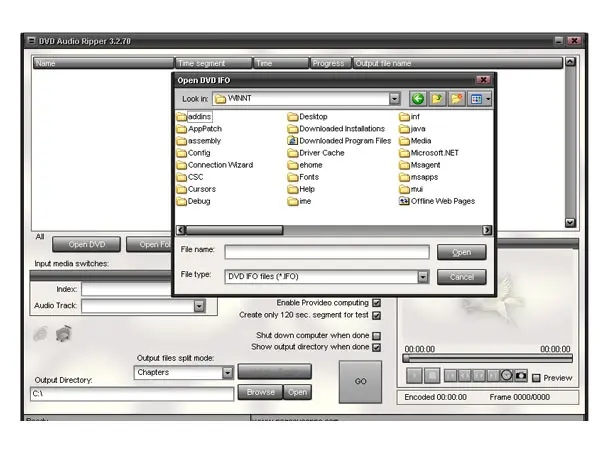612x459 pixels.
Task: Open the File type dropdown
Action: [x=423, y=277]
